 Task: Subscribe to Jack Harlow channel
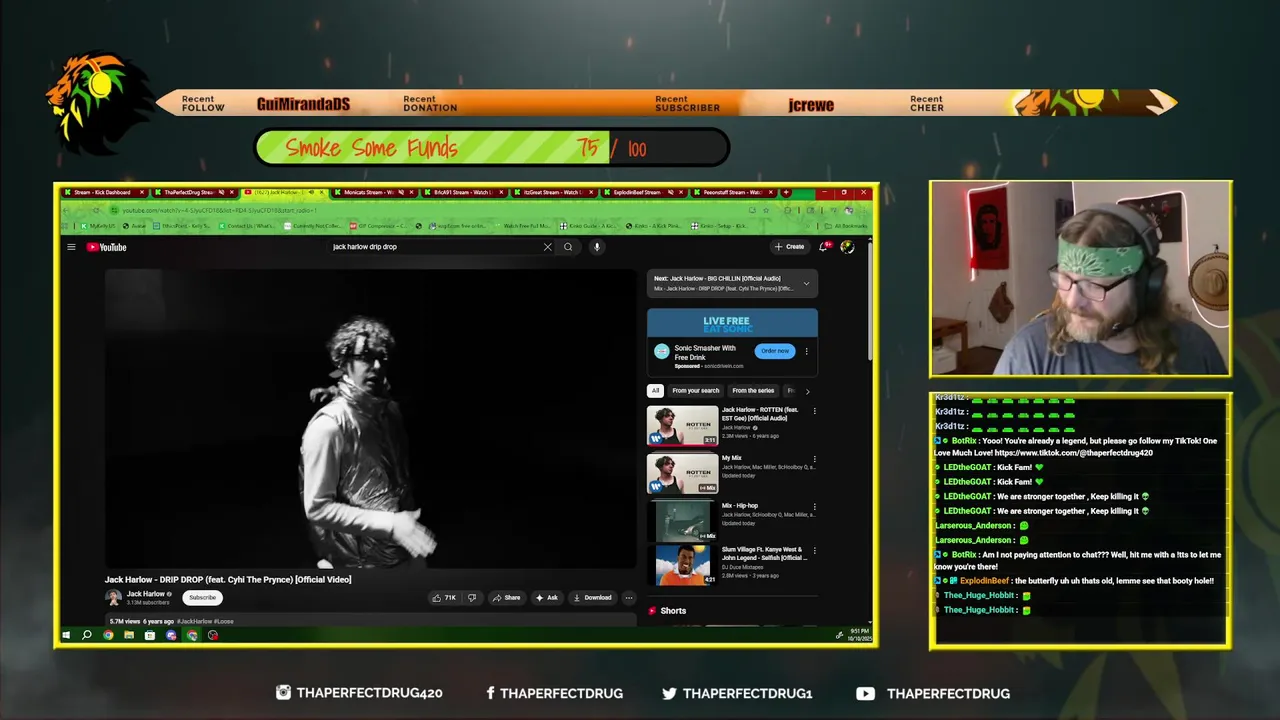click(202, 597)
